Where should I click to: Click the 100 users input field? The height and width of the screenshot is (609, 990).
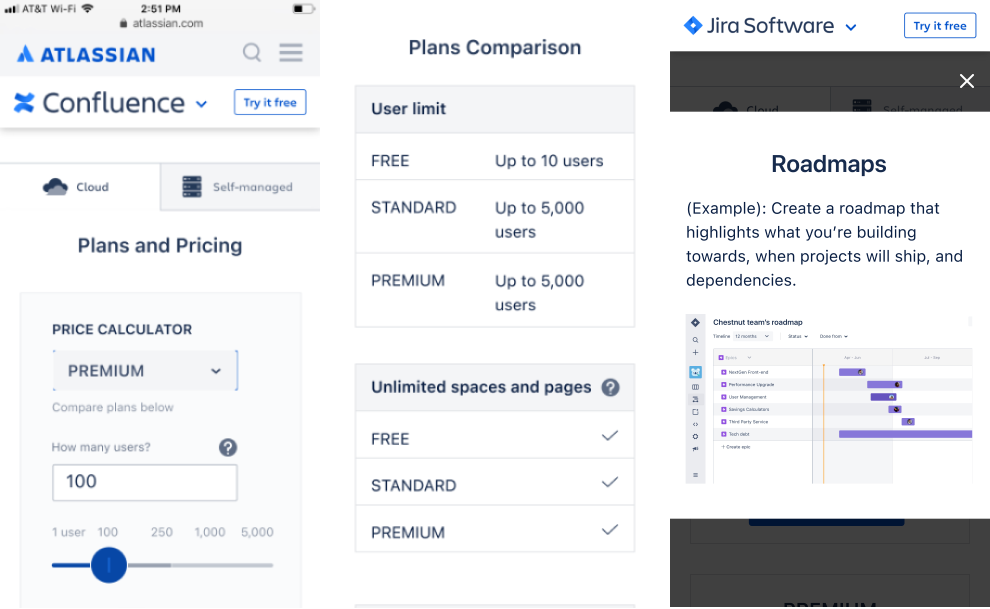(144, 482)
